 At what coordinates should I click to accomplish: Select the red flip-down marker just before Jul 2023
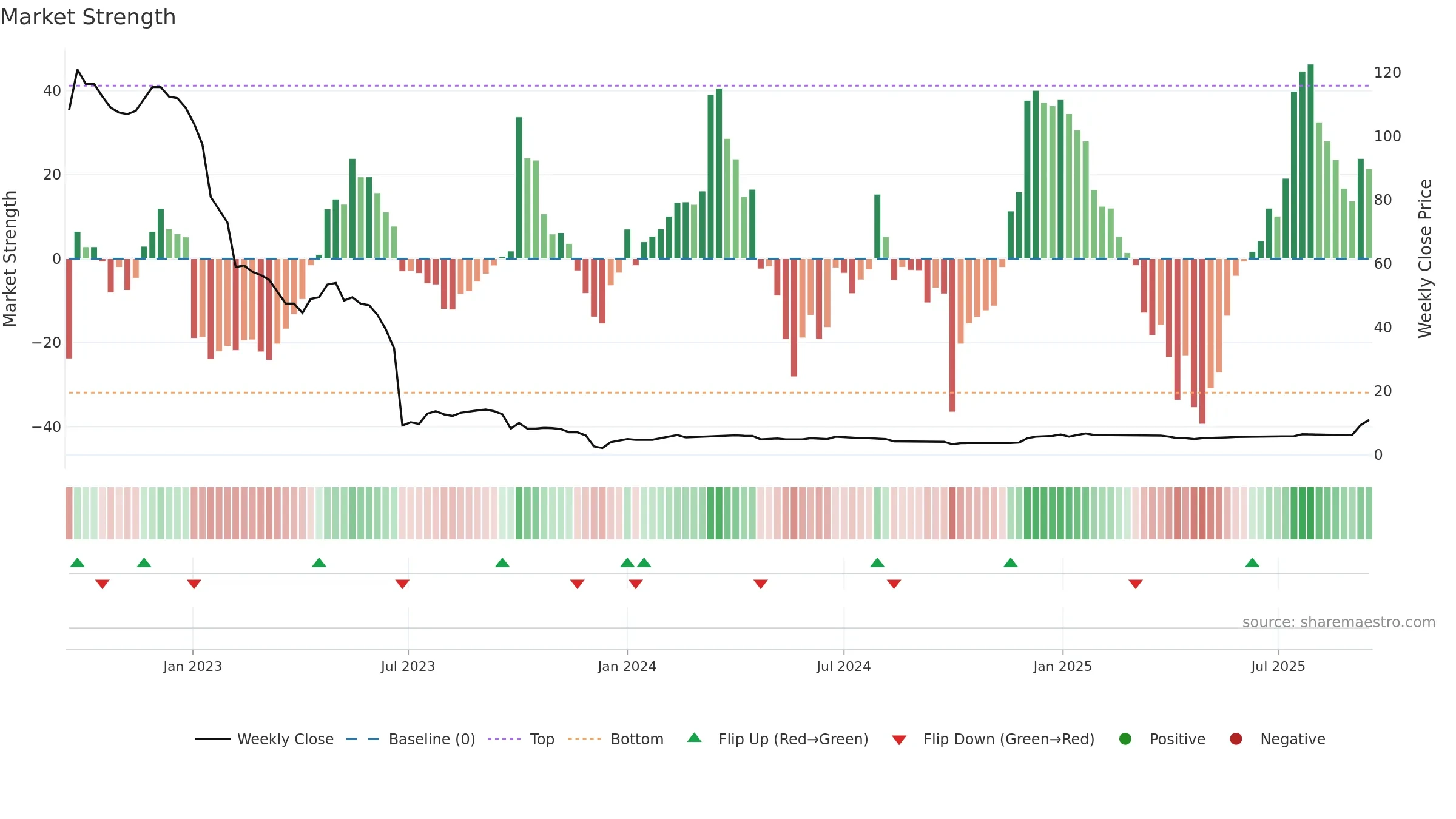(x=402, y=584)
